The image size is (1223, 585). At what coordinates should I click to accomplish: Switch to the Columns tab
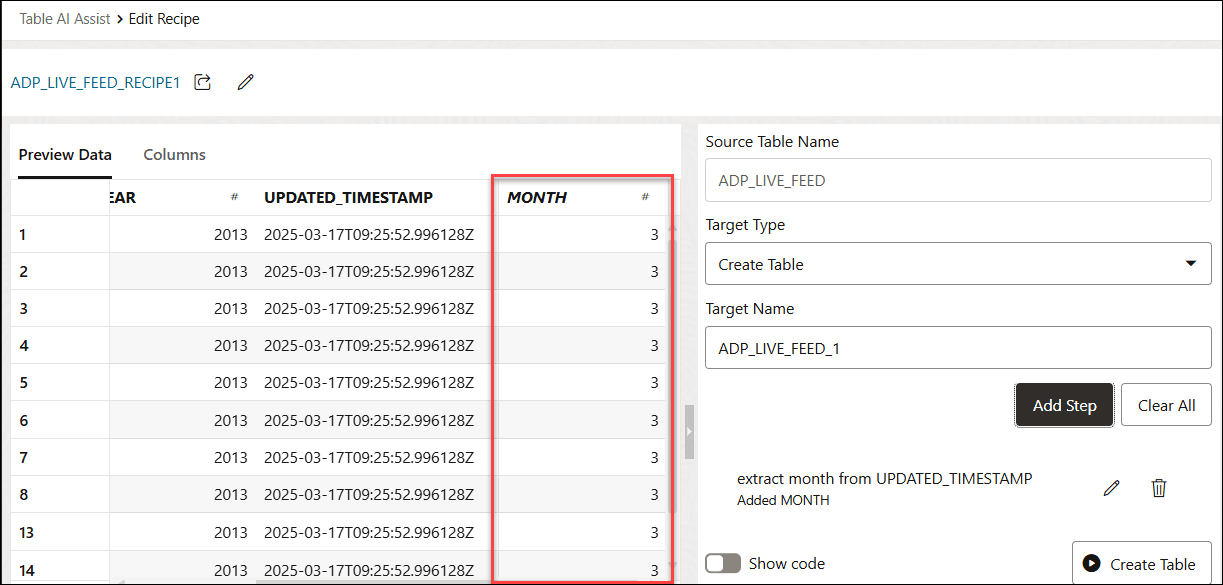tap(174, 155)
